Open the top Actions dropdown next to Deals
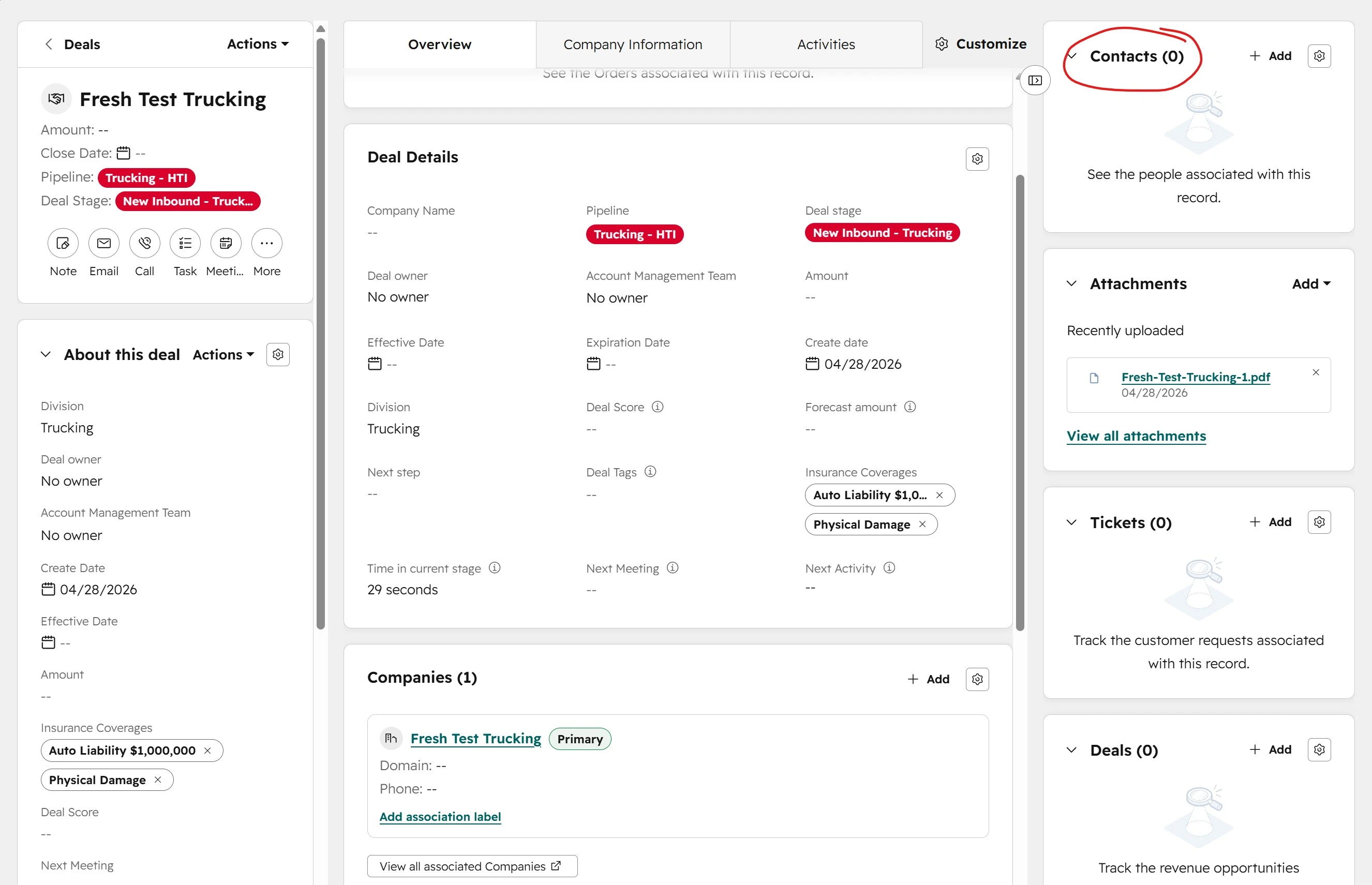The image size is (1372, 885). pos(258,44)
